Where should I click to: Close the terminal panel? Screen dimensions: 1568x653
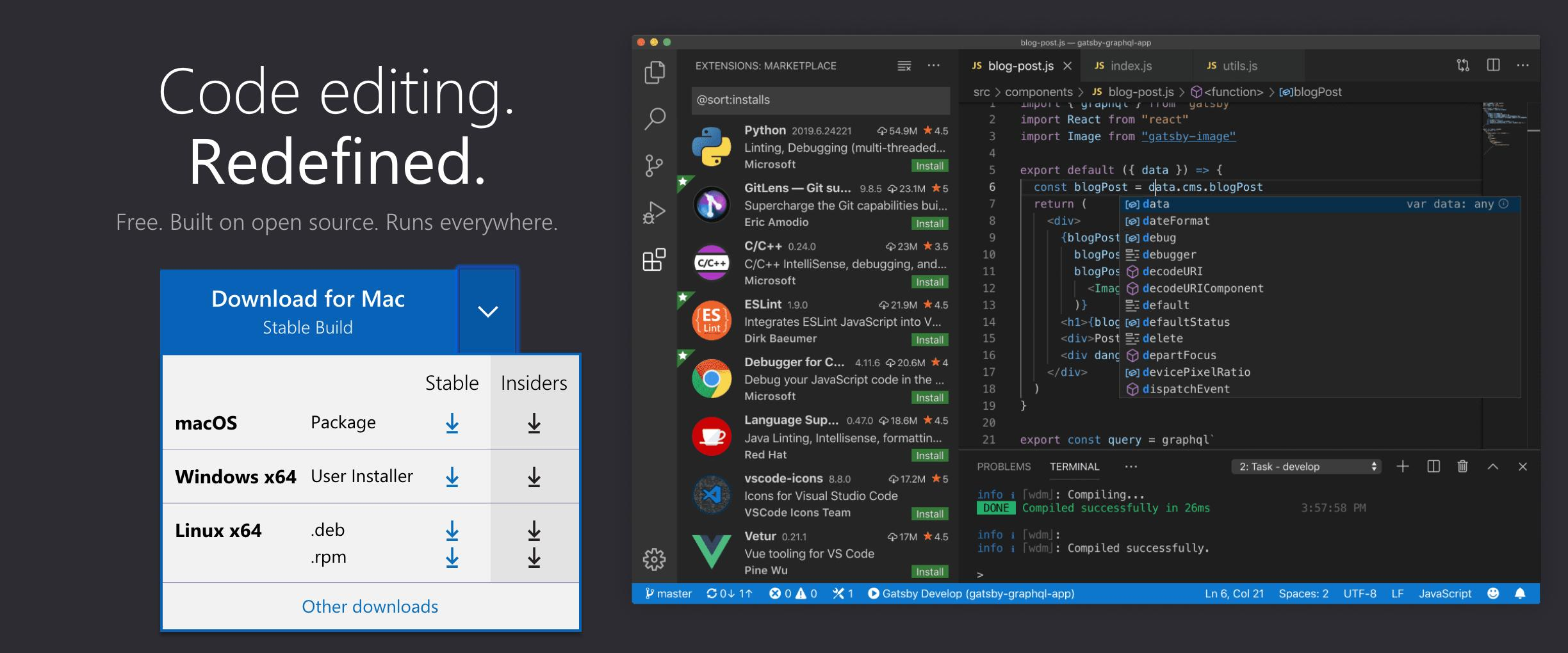pyautogui.click(x=1523, y=467)
